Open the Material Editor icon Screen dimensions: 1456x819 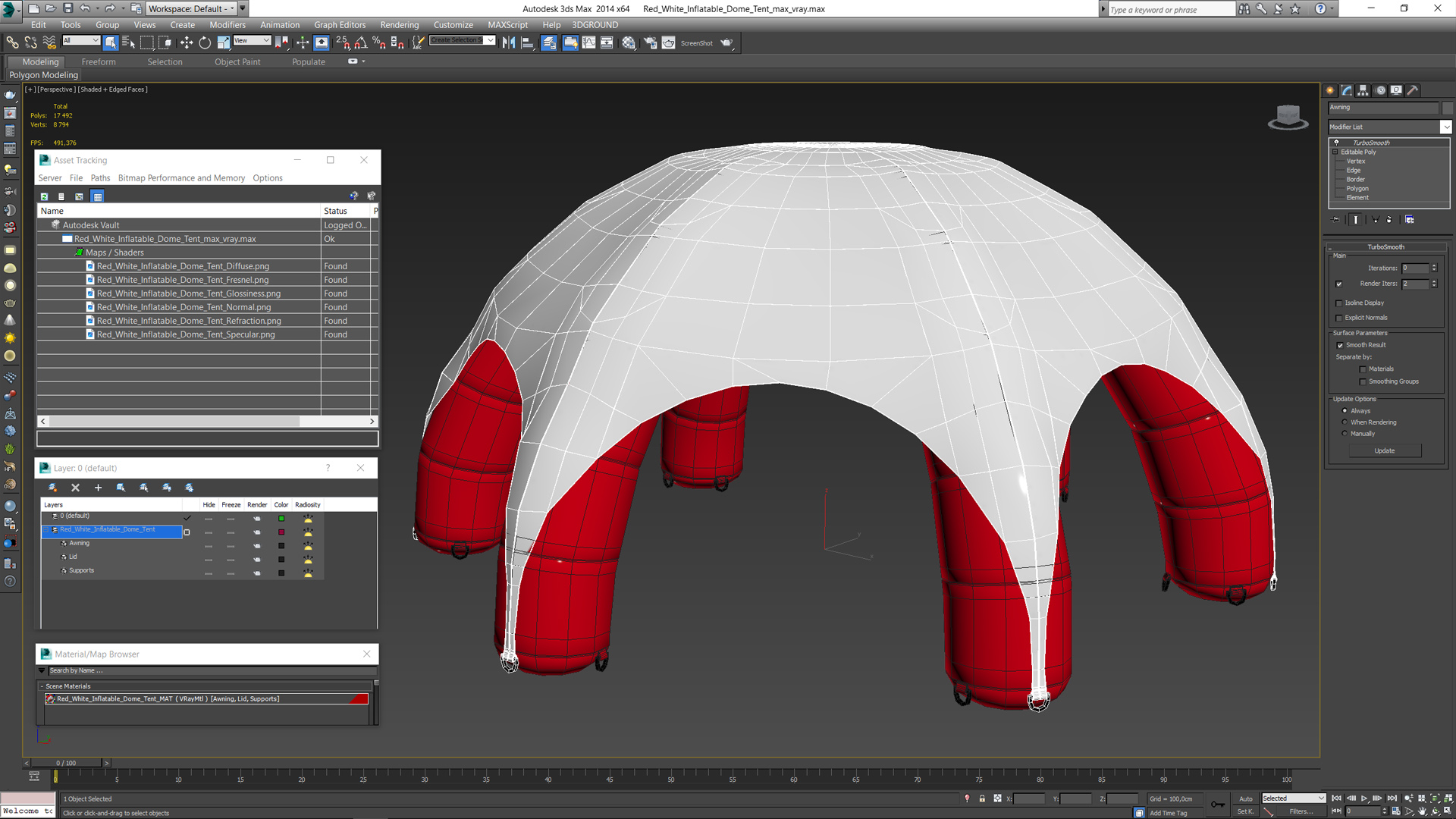(x=629, y=43)
